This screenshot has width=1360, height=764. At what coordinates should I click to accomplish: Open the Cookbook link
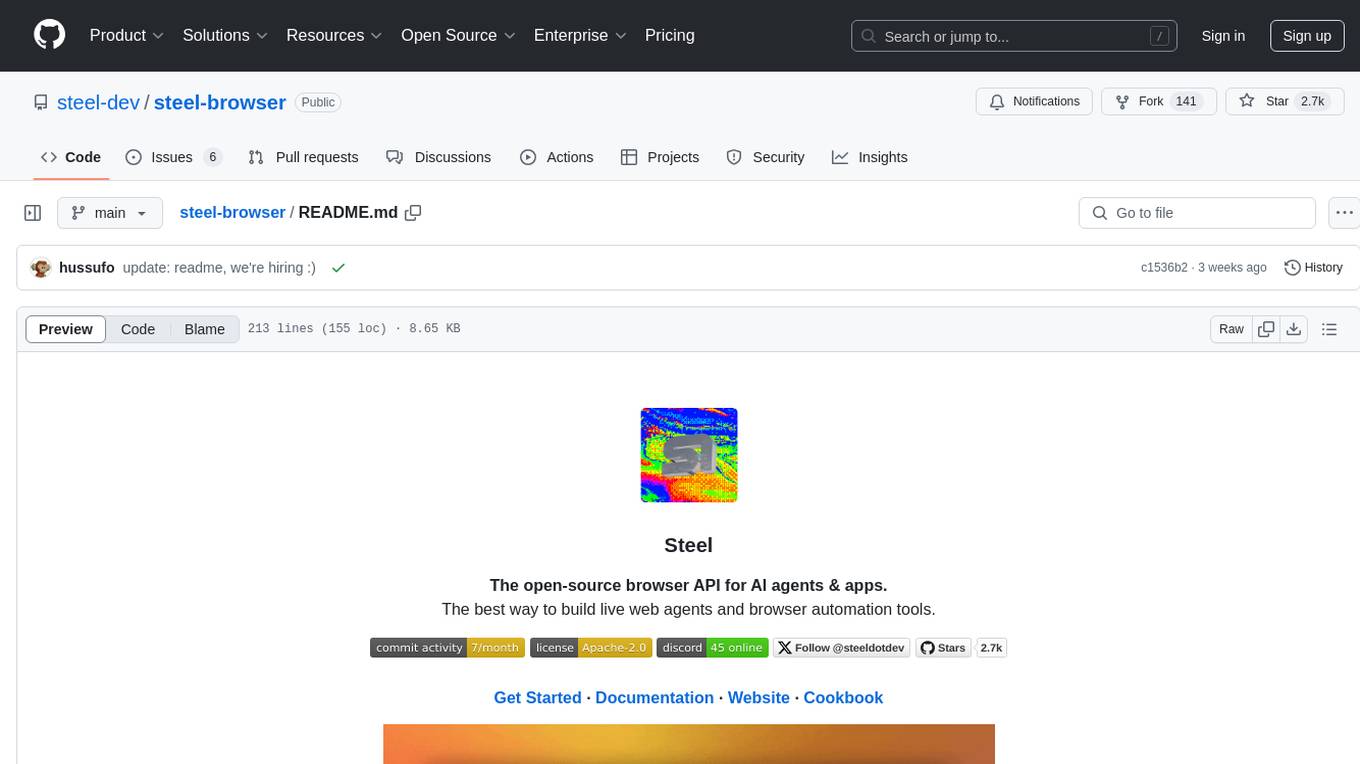pos(843,698)
